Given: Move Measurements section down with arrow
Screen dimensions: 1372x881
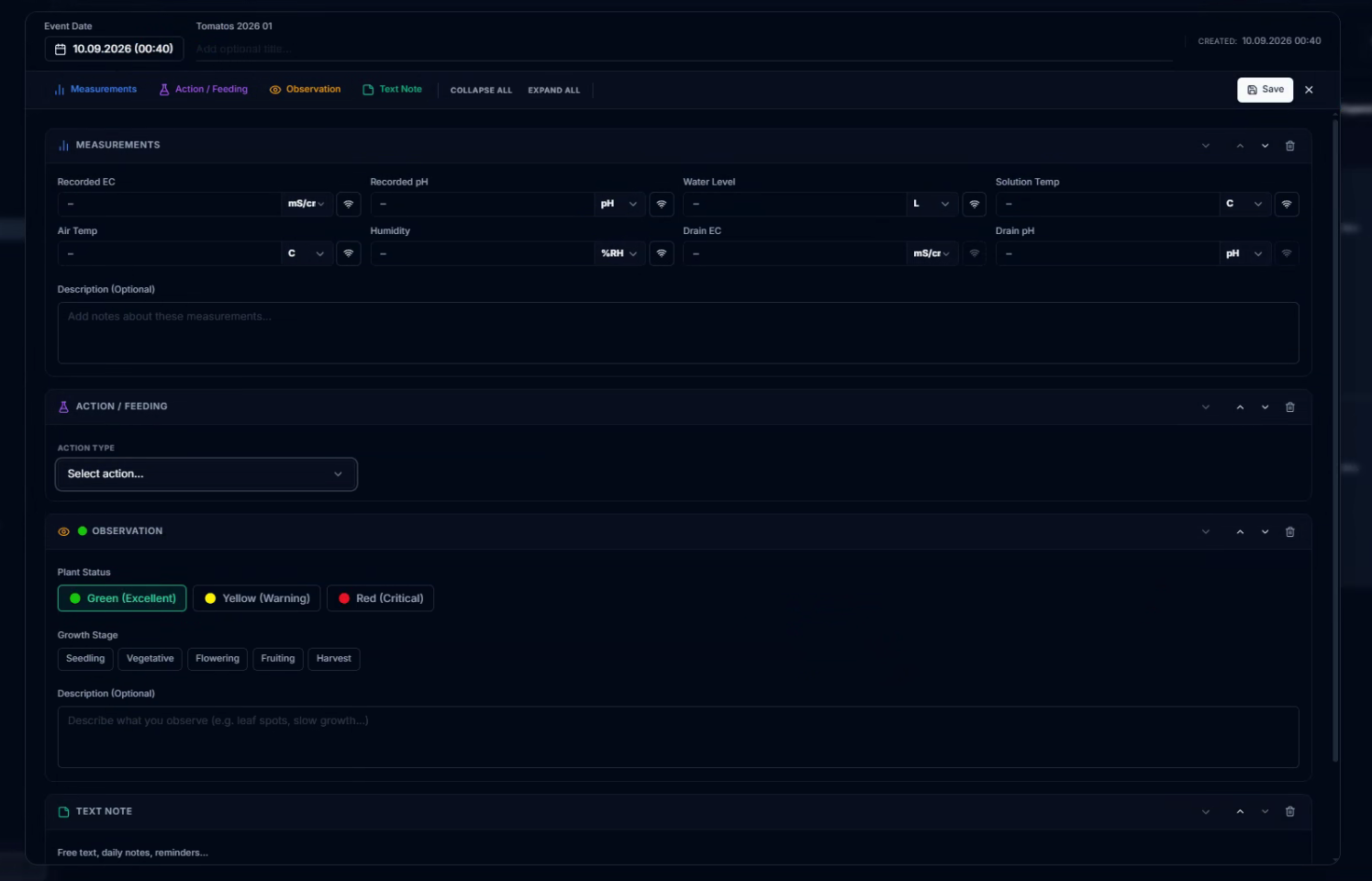Looking at the screenshot, I should 1265,146.
